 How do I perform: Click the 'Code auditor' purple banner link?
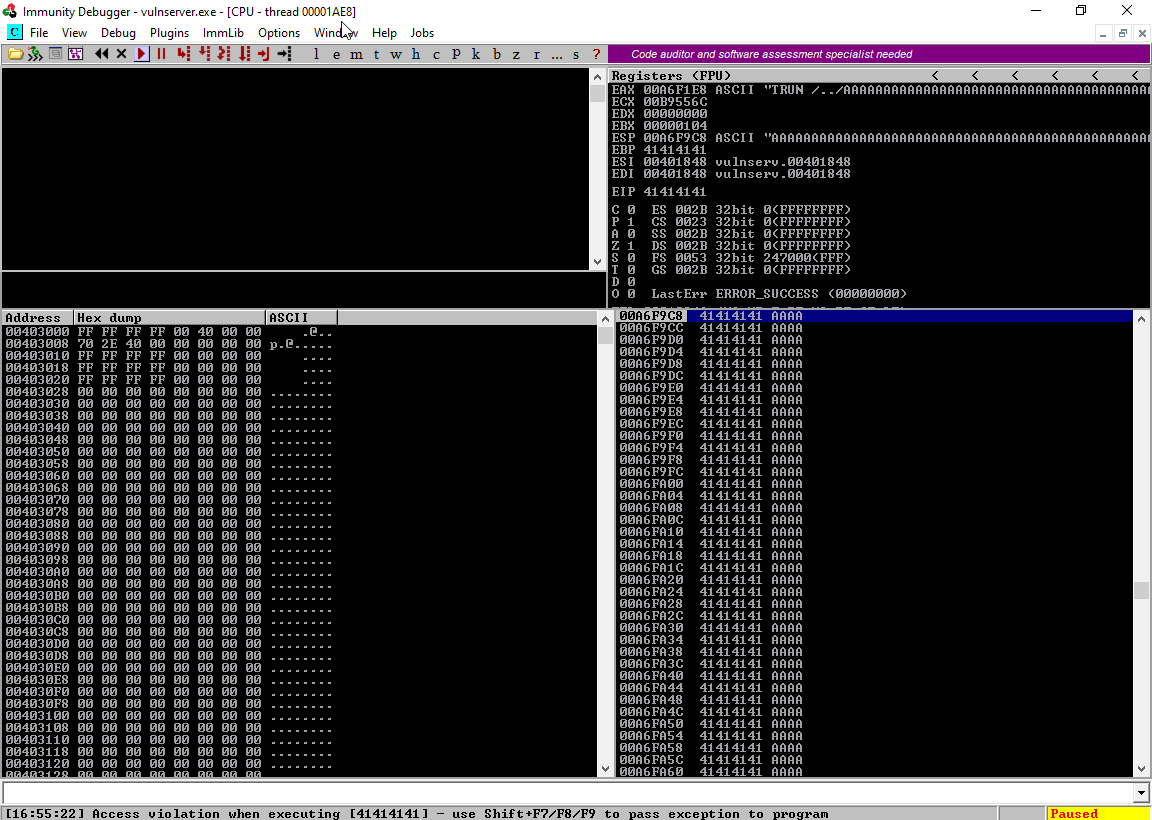tap(771, 54)
